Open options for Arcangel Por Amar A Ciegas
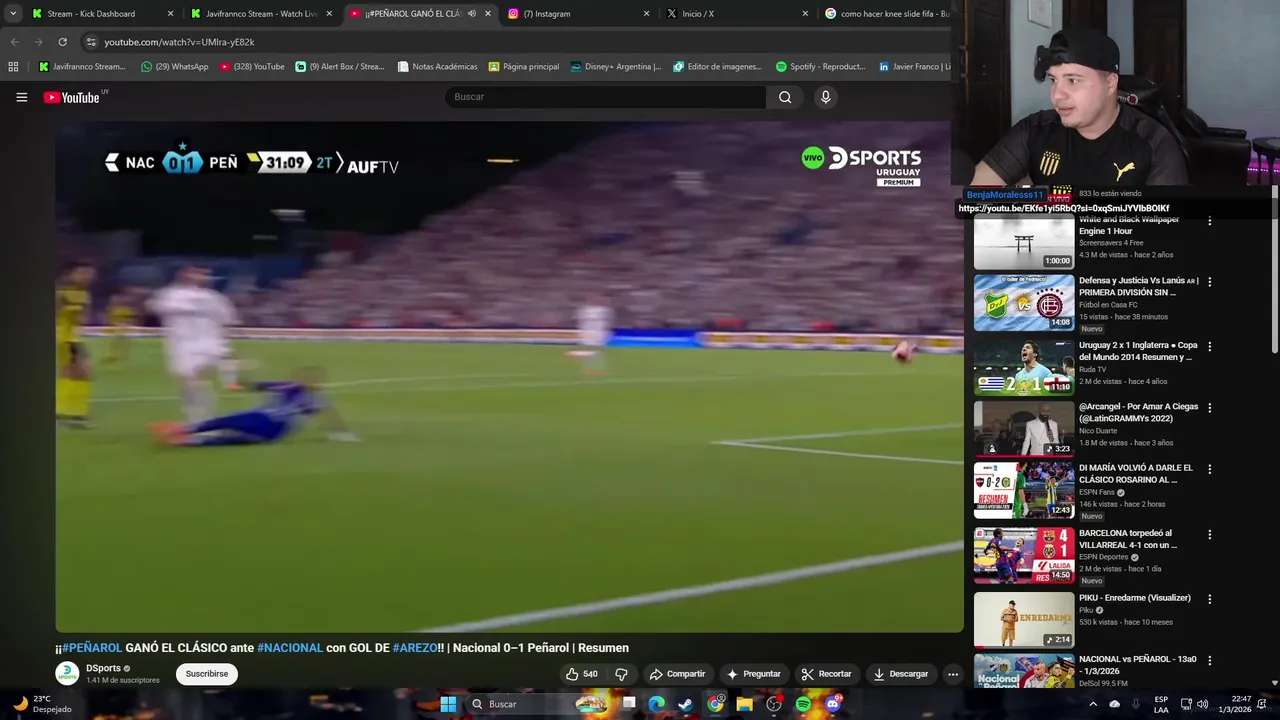Screen dimensions: 1280x720 (1209, 408)
